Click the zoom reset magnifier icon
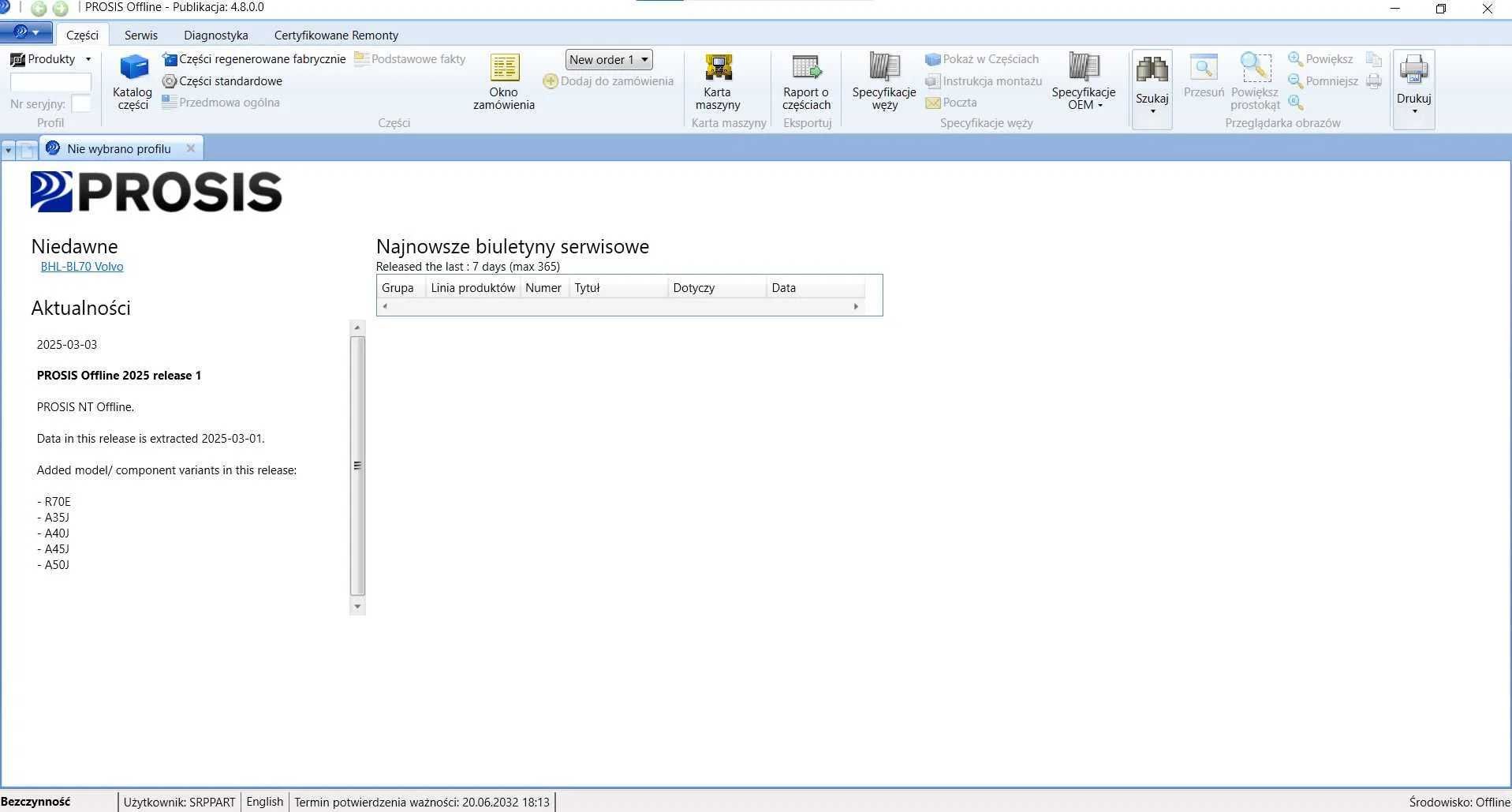Viewport: 1512px width, 812px height. point(1296,103)
